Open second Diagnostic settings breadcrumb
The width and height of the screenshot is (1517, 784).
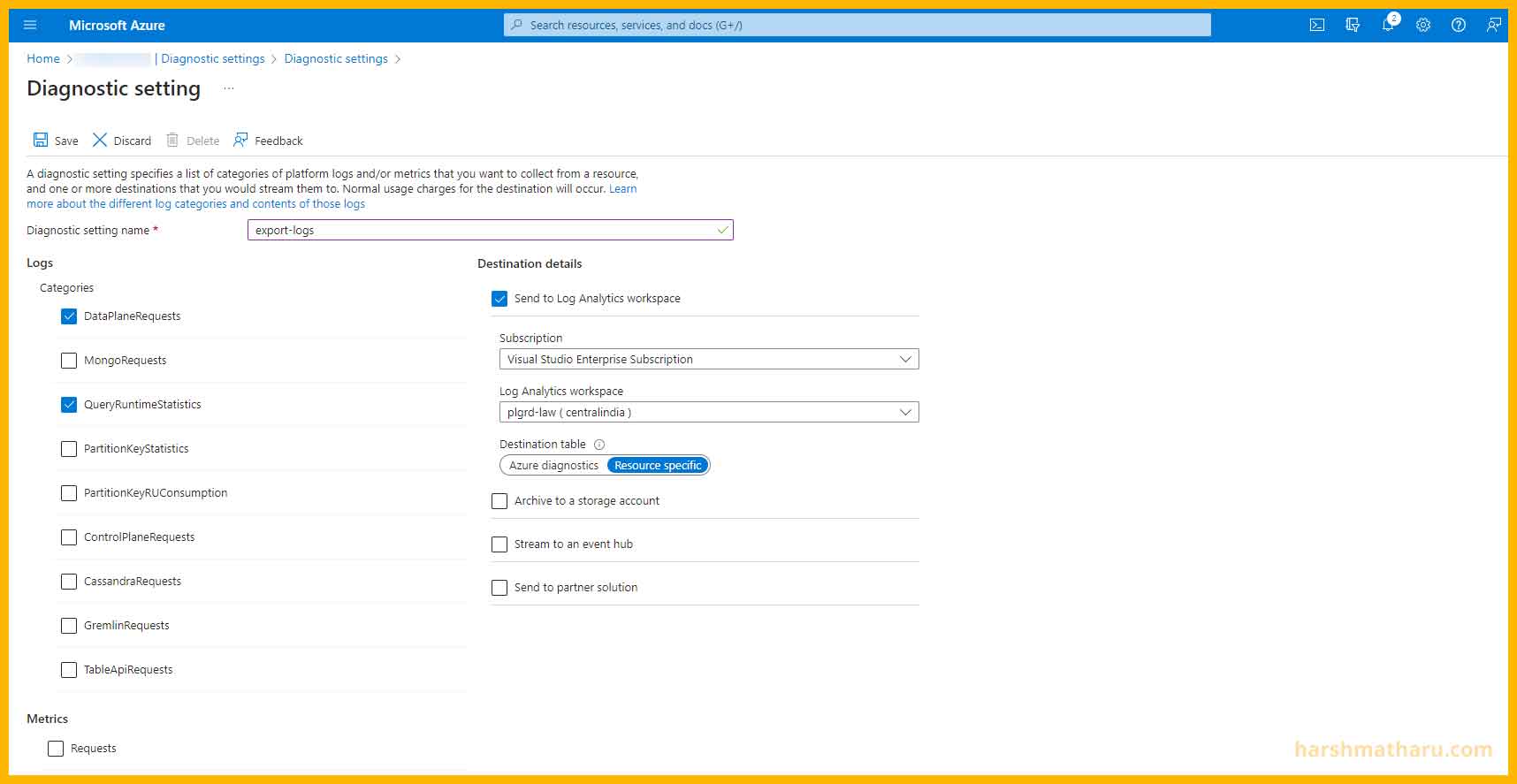(x=336, y=58)
